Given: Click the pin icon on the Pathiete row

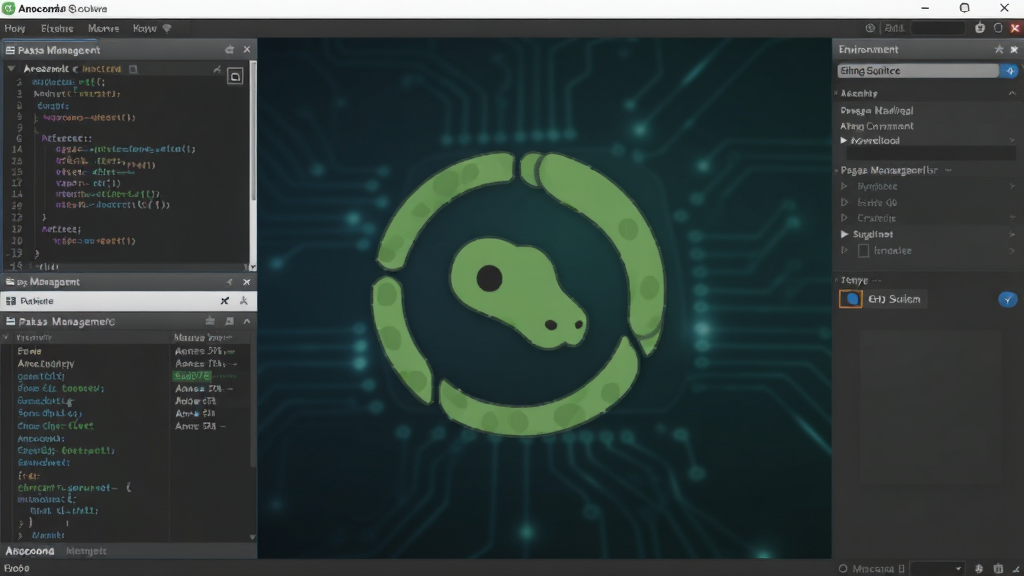Looking at the screenshot, I should (244, 300).
